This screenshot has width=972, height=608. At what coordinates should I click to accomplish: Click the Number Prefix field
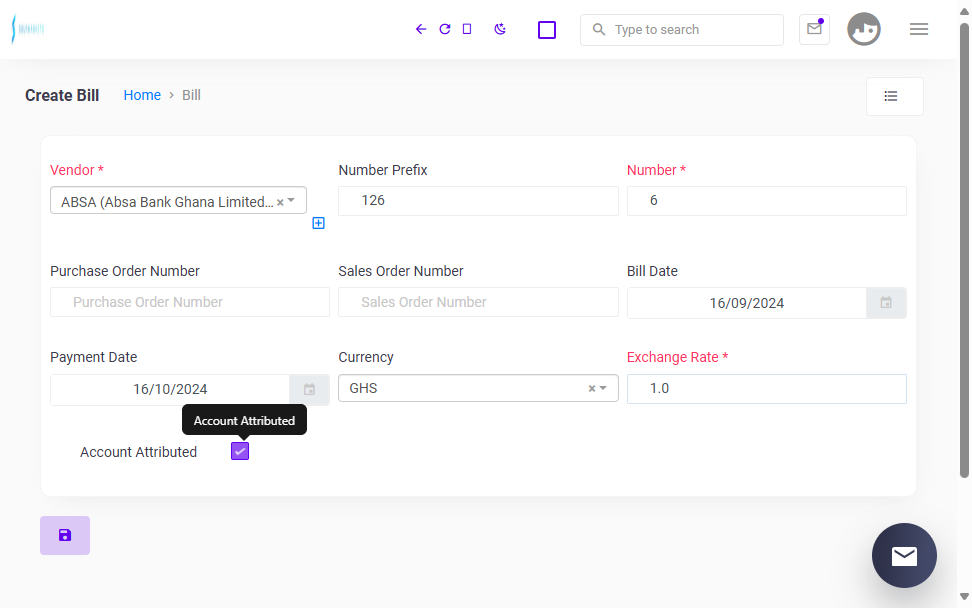point(478,201)
